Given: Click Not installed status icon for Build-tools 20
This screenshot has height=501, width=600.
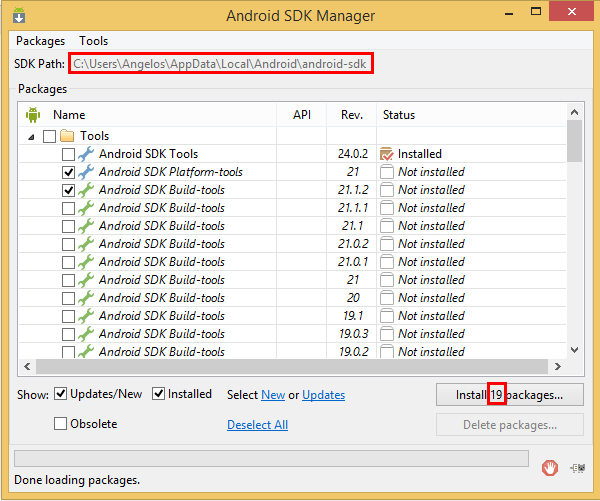Looking at the screenshot, I should [386, 298].
